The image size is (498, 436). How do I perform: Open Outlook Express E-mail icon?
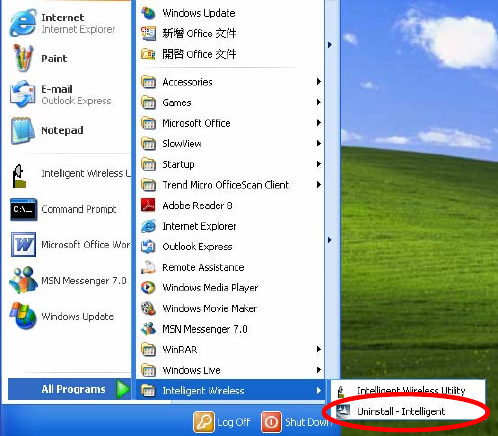pos(23,94)
